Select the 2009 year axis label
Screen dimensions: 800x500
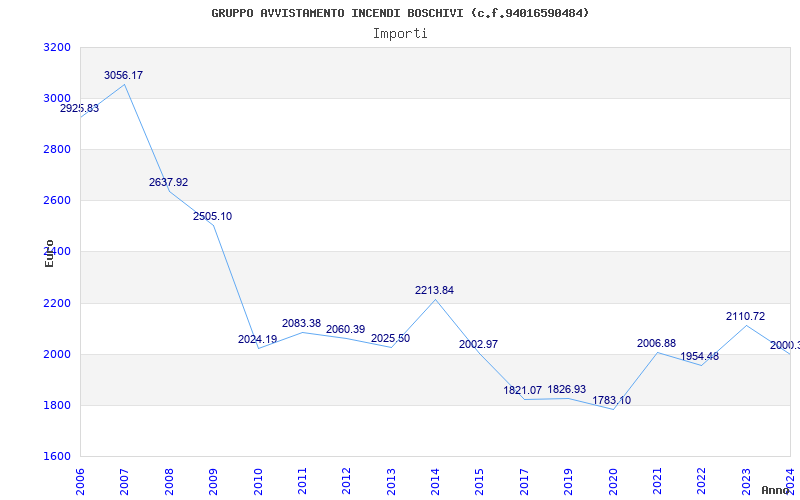pos(213,482)
